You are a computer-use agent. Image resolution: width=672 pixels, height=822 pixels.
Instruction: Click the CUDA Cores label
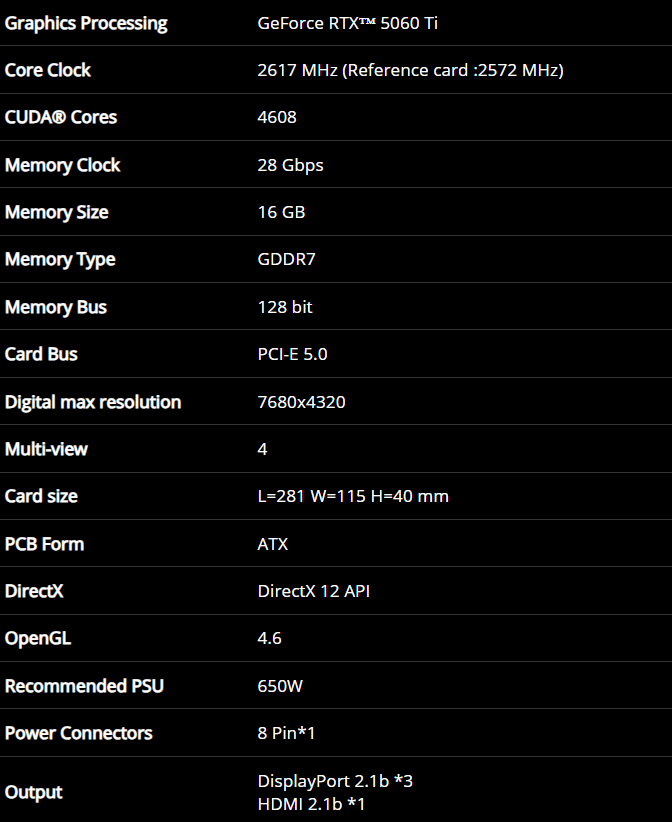coord(61,117)
